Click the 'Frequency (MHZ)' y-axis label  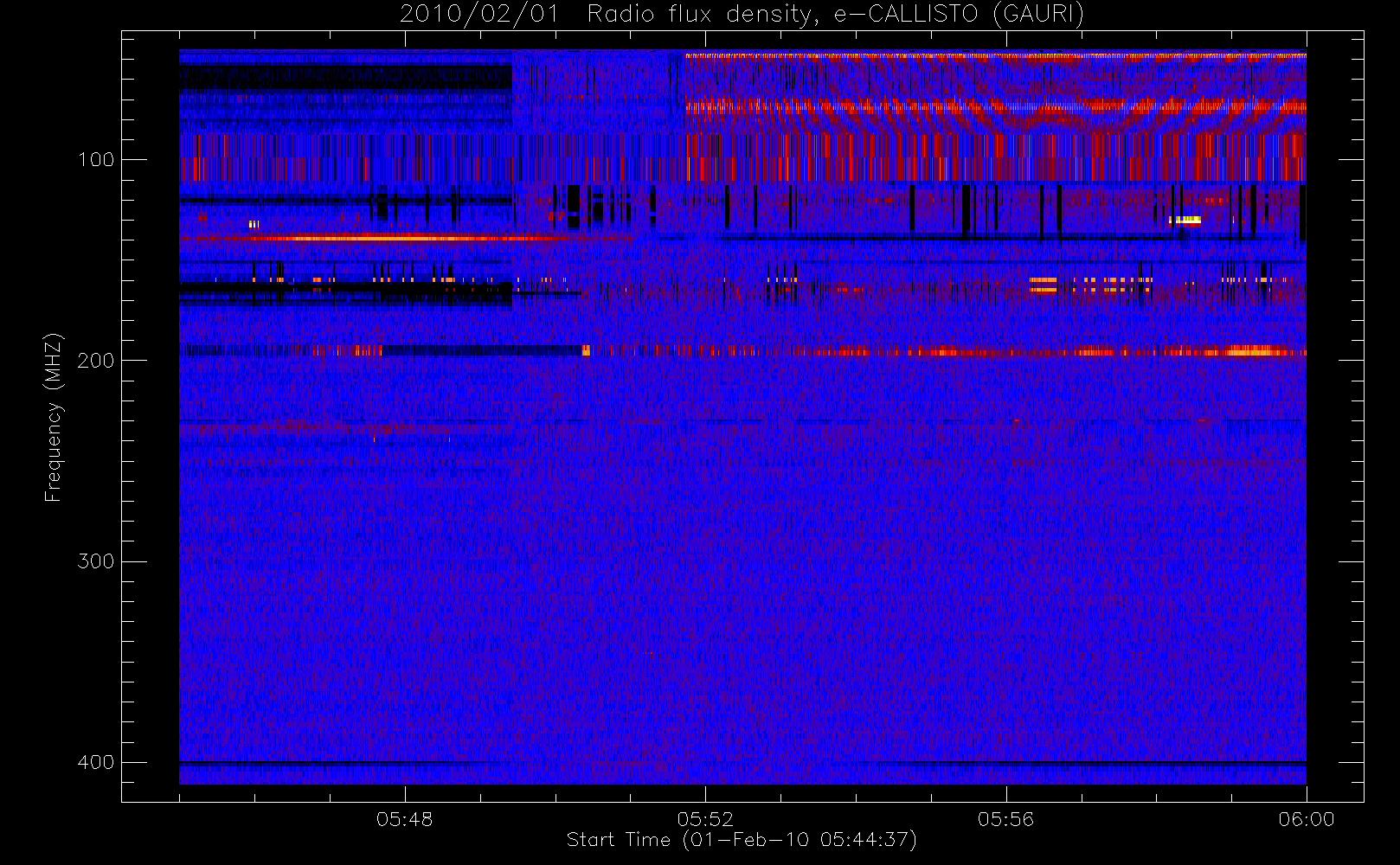click(54, 417)
